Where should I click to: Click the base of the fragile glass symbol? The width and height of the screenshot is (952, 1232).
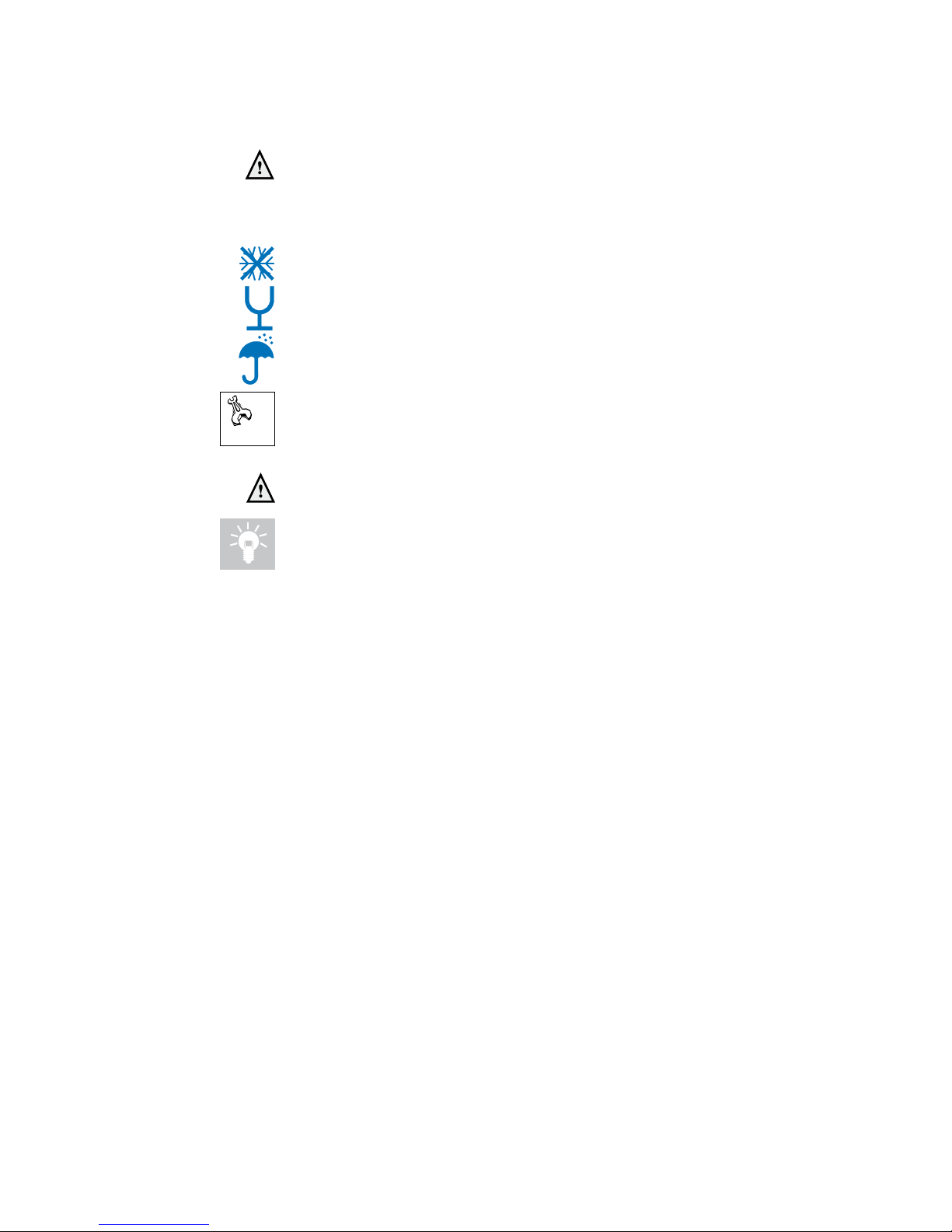pyautogui.click(x=259, y=327)
